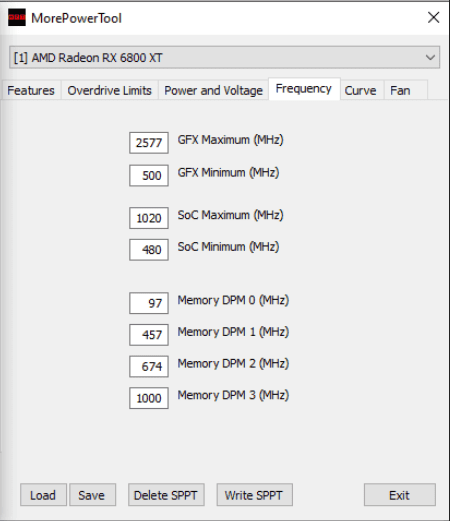Click the Memory DPM 3 field showing 1000

[x=149, y=398]
